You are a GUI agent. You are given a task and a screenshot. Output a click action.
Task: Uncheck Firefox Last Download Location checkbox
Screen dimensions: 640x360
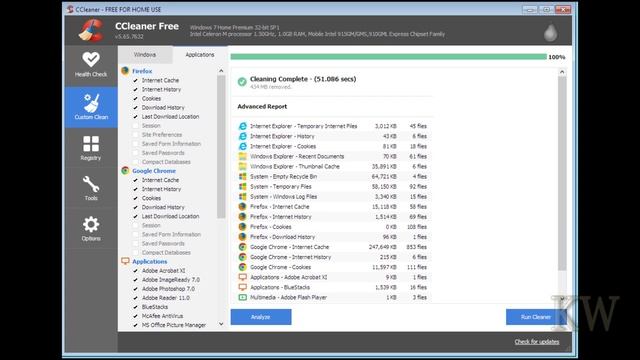pos(136,117)
